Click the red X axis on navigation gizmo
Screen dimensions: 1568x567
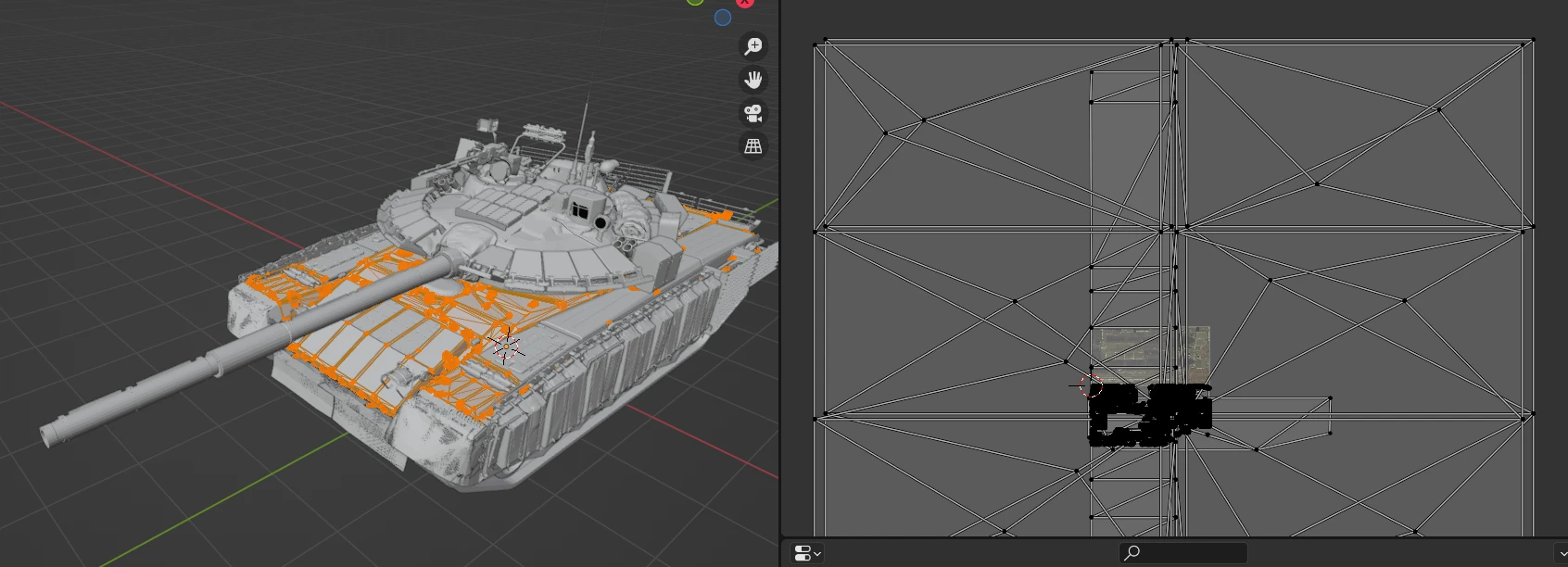coord(745,3)
